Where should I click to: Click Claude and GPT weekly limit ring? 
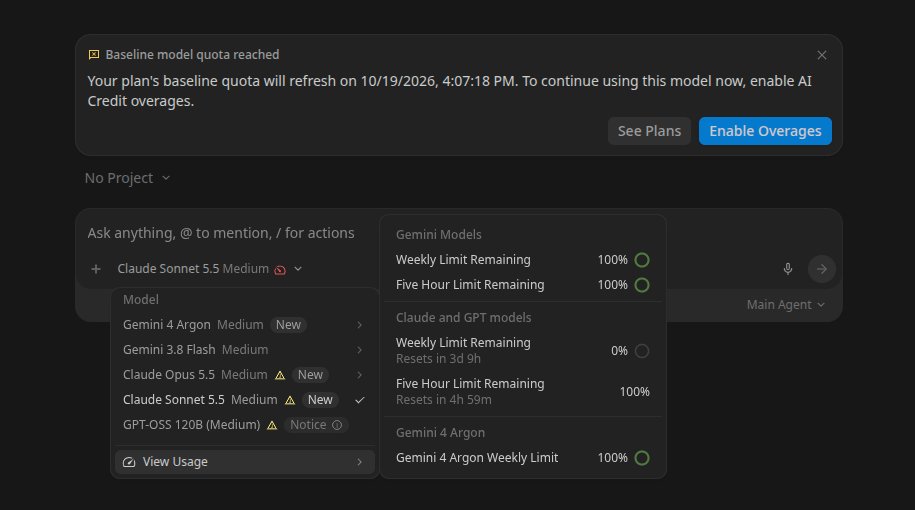642,351
